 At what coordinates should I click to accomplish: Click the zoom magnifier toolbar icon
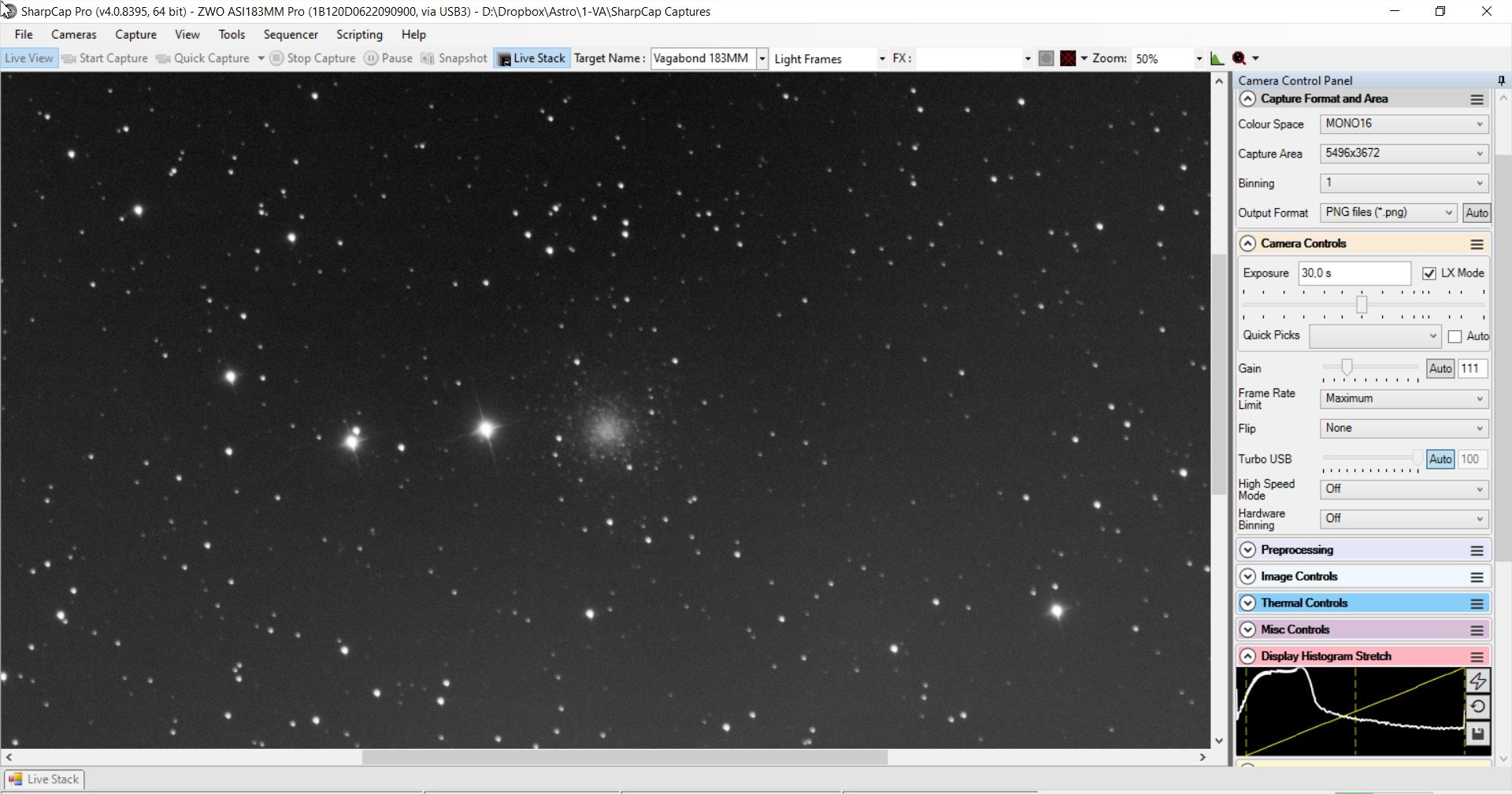1239,58
